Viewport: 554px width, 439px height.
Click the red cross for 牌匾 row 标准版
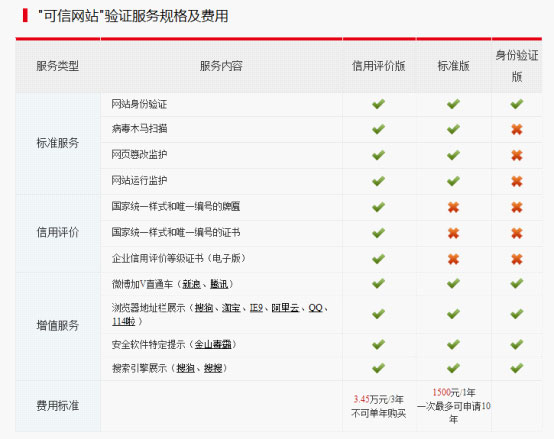coord(453,207)
